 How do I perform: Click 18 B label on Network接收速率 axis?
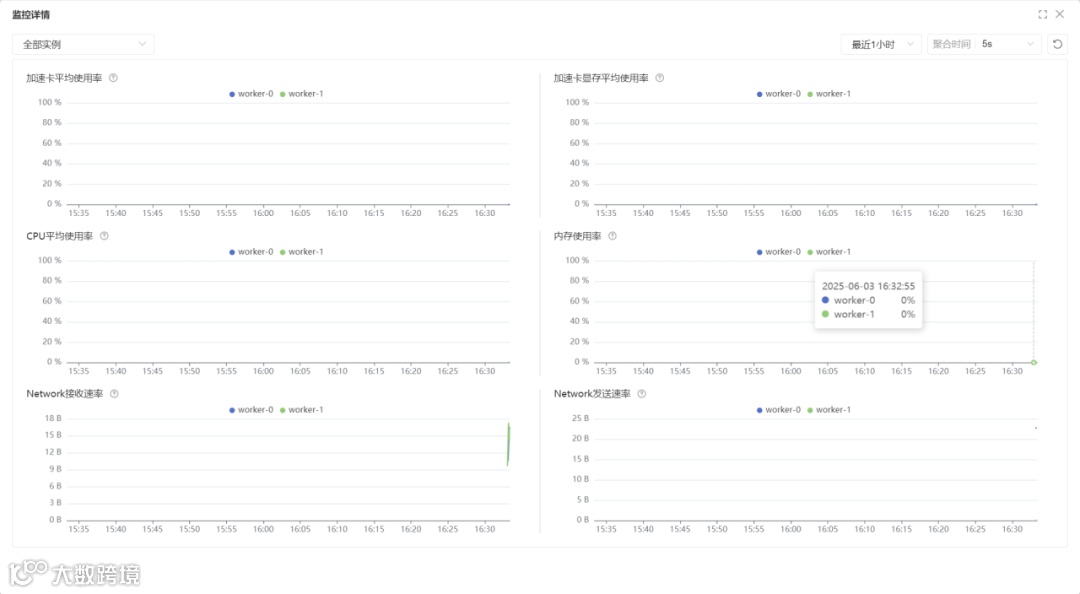pos(53,418)
